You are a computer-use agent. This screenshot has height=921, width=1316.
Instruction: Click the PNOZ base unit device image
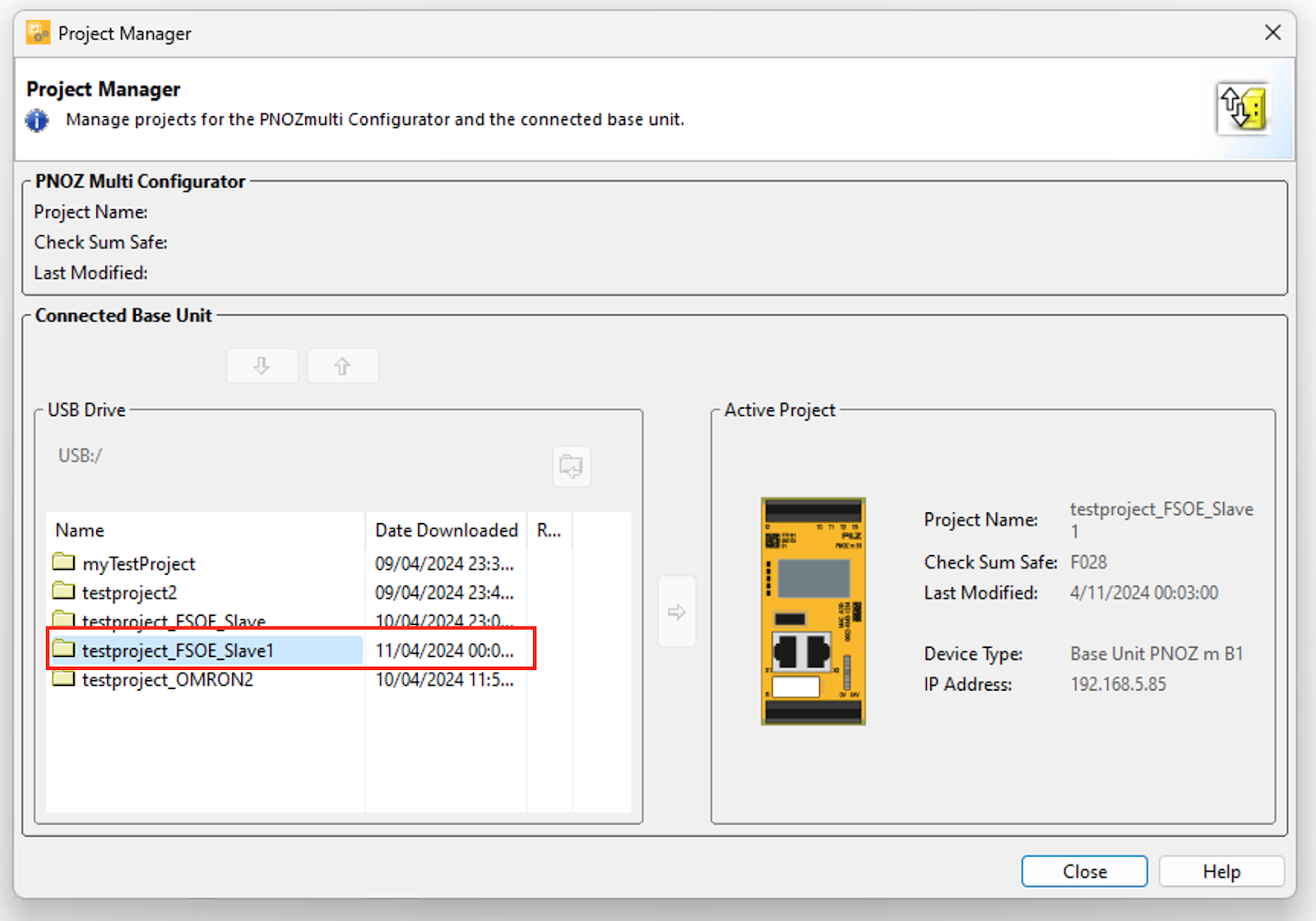coord(813,611)
